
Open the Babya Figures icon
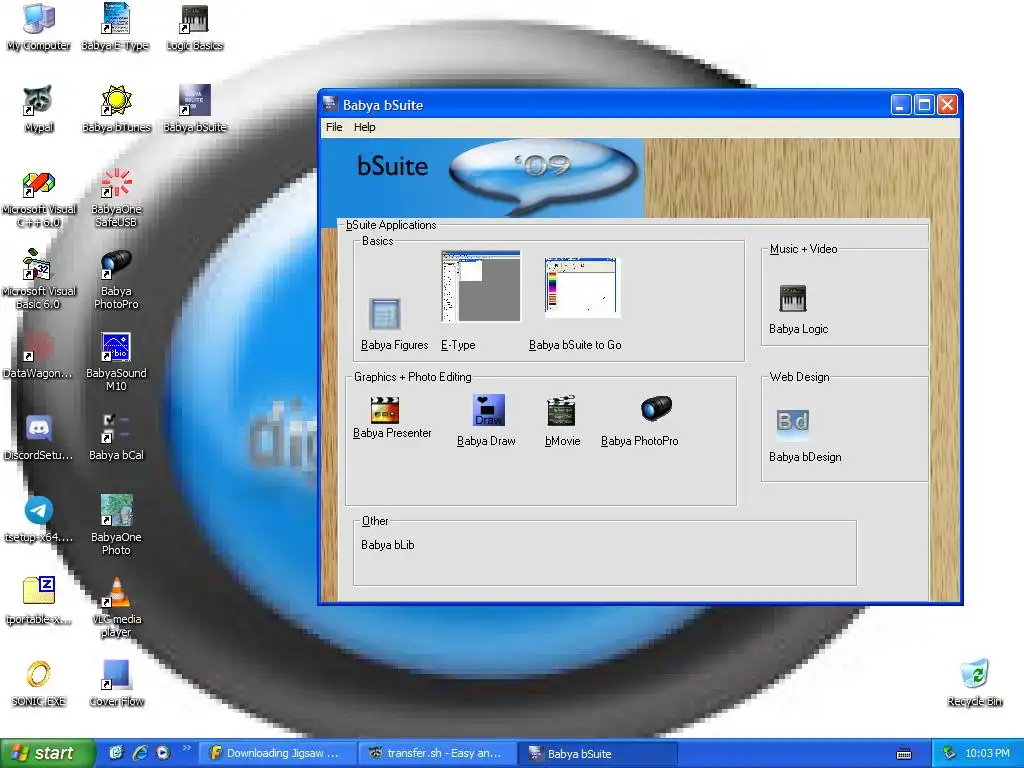(384, 314)
